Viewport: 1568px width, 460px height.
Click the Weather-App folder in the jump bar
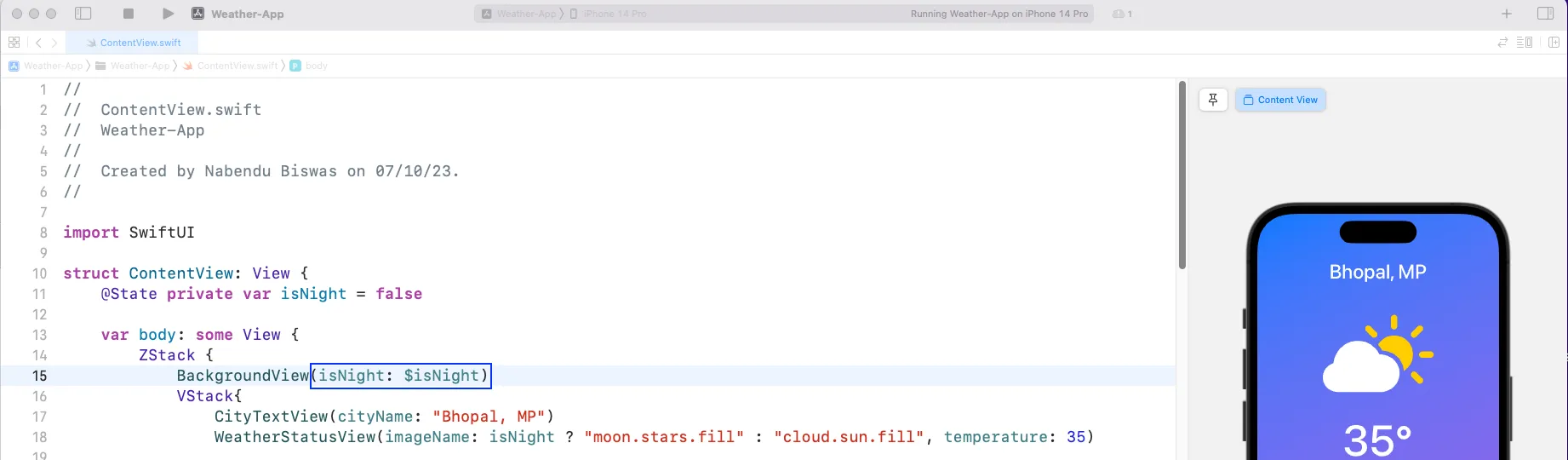(133, 66)
